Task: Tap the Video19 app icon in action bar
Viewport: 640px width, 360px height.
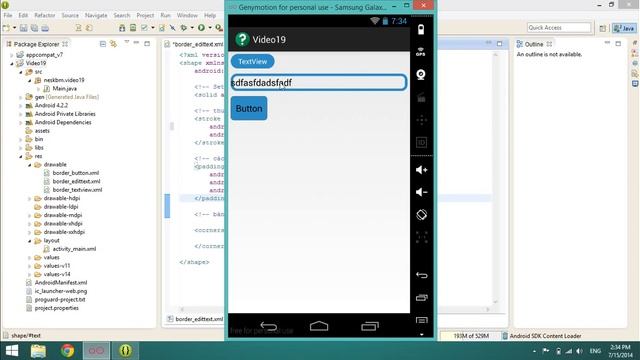Action: [x=242, y=39]
